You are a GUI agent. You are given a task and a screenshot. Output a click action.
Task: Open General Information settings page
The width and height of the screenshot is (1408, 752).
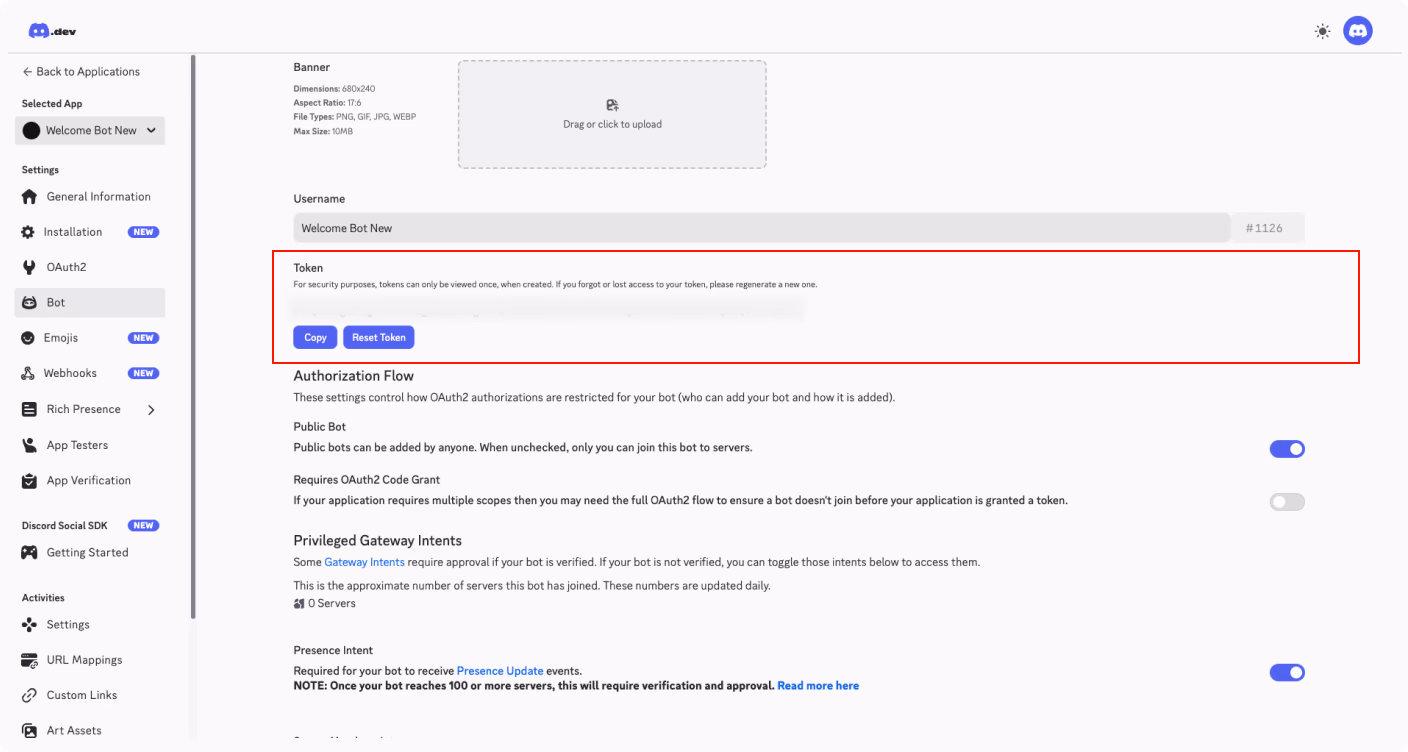pos(90,197)
